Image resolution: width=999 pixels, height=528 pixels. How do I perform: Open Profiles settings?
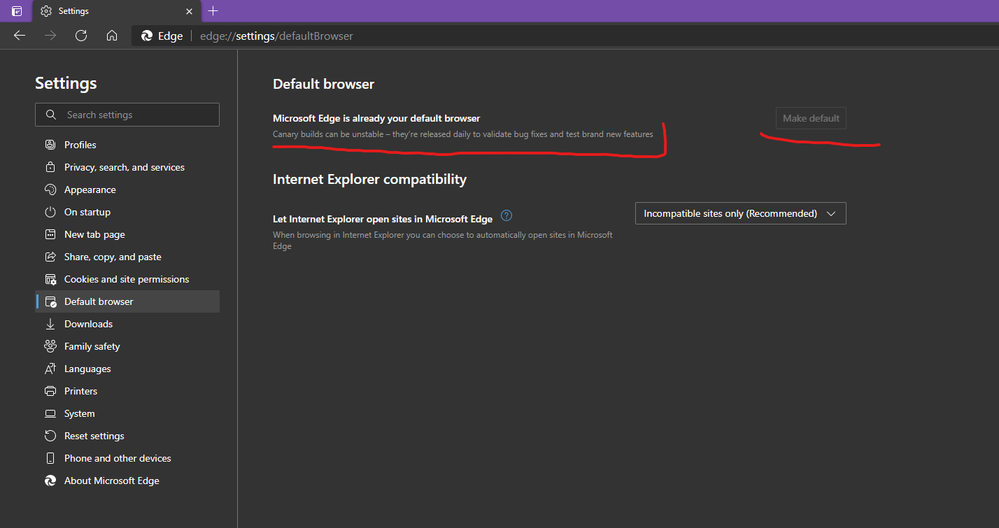(x=127, y=145)
